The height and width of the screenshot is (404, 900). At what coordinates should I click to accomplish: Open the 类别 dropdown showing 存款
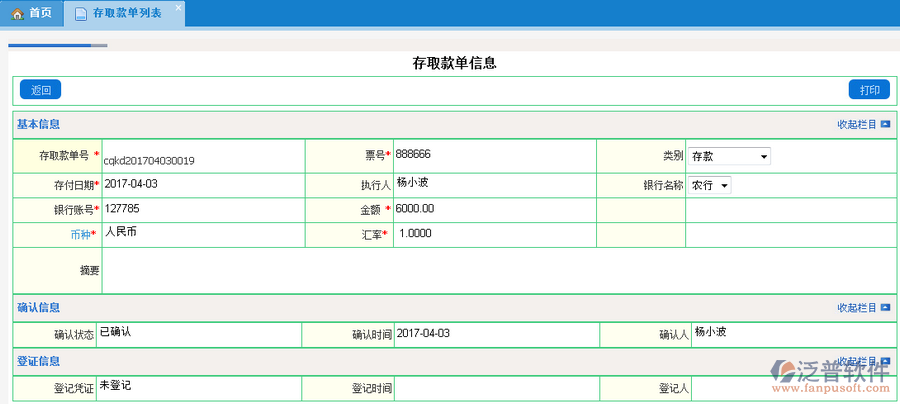(x=729, y=156)
